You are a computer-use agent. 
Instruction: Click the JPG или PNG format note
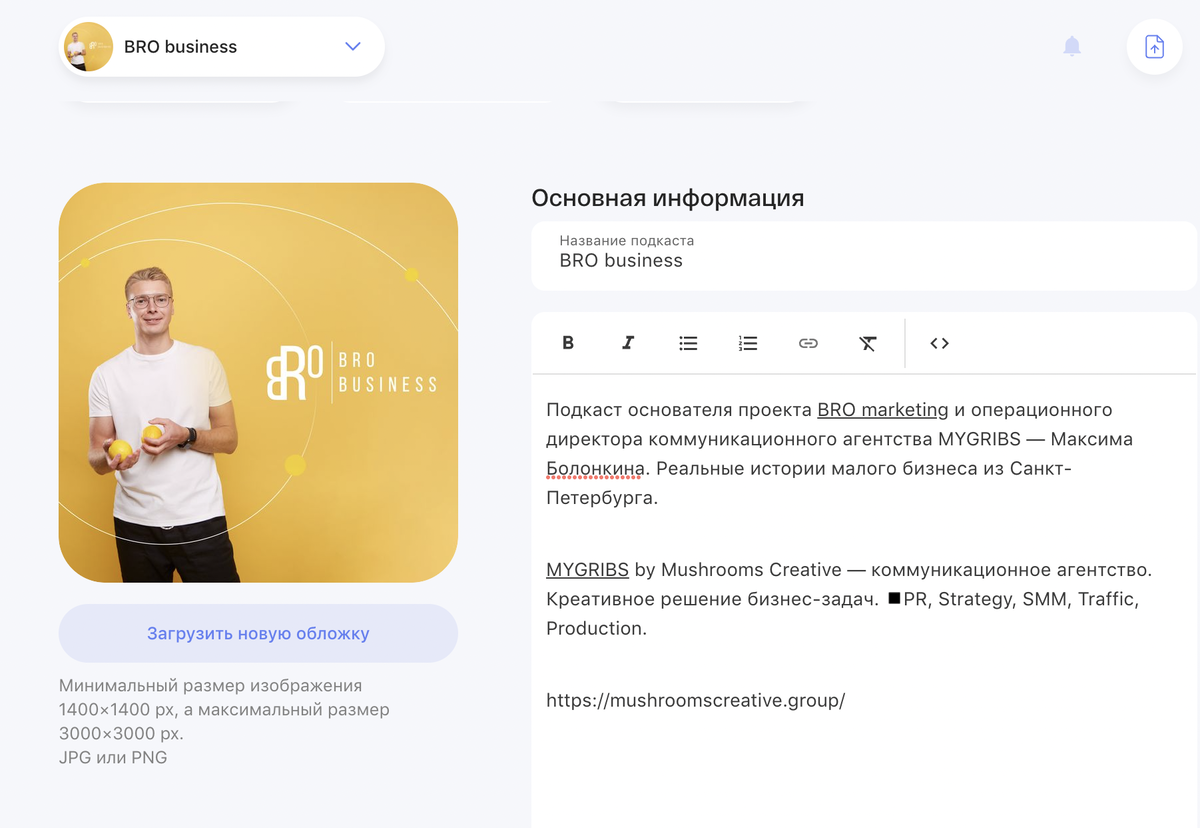113,757
